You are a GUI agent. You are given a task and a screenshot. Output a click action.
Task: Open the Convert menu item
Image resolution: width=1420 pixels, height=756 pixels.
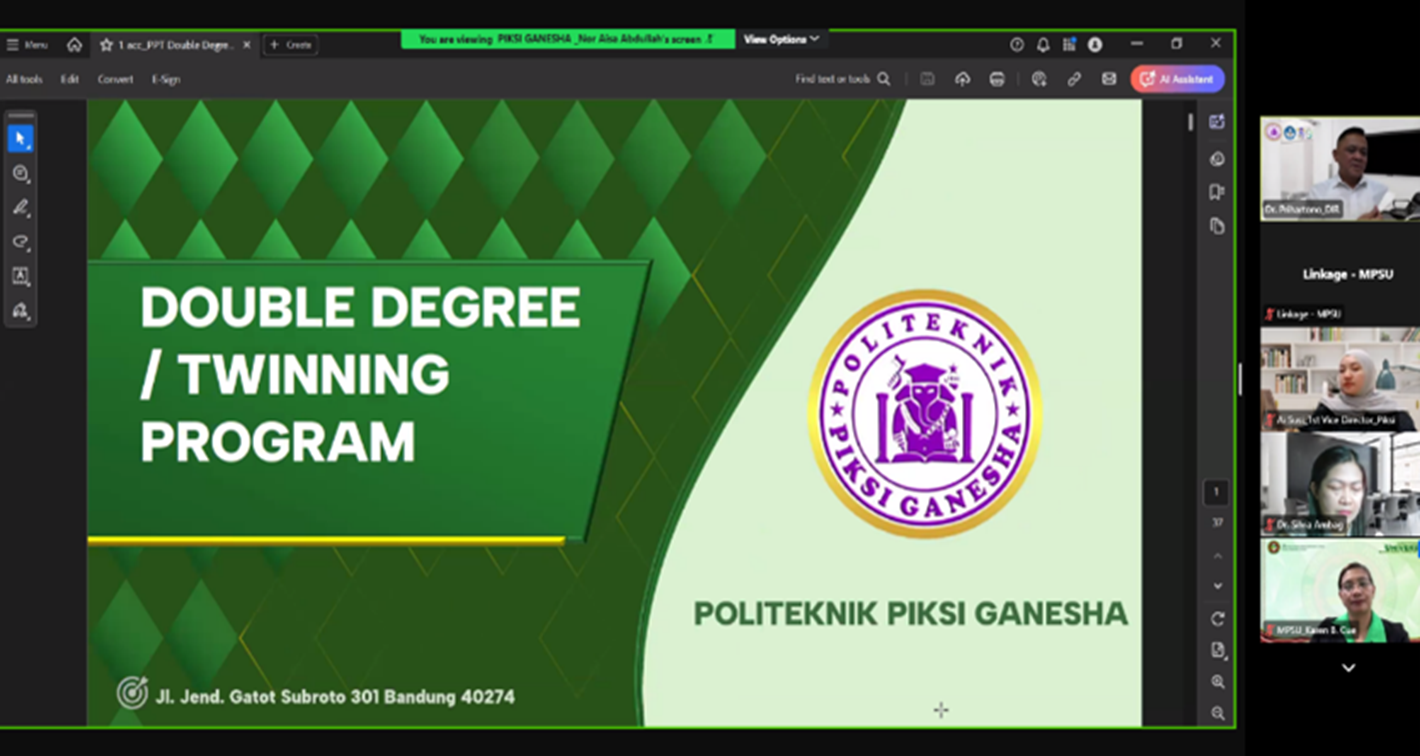click(115, 79)
